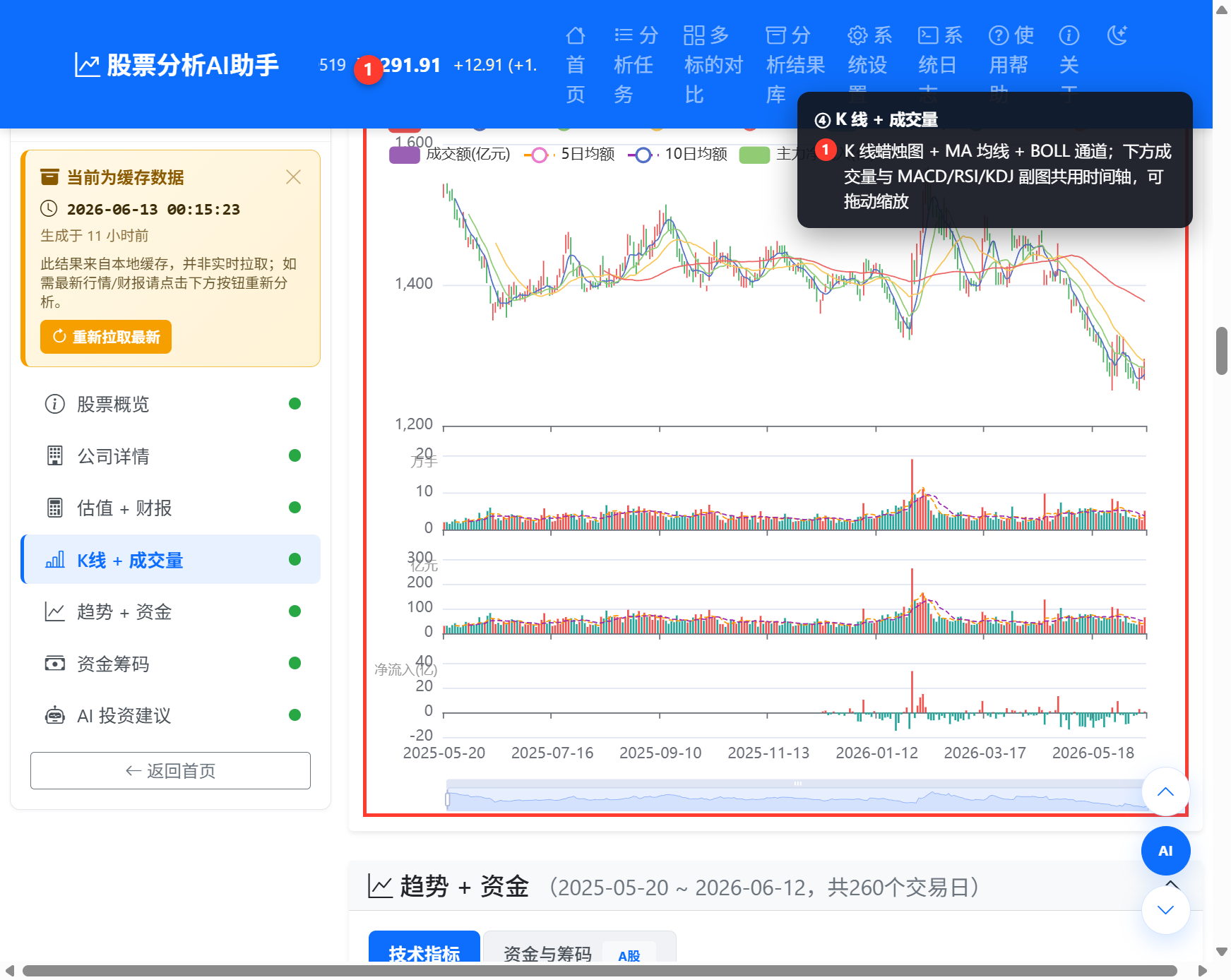Screen dimensions: 1231x980
Task: Click the 股票分析AI助手 chart logo icon
Action: coord(87,65)
